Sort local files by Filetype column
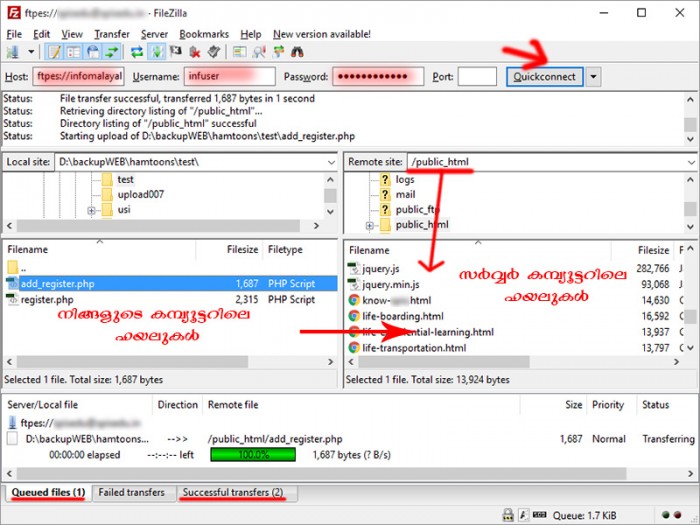 (285, 250)
